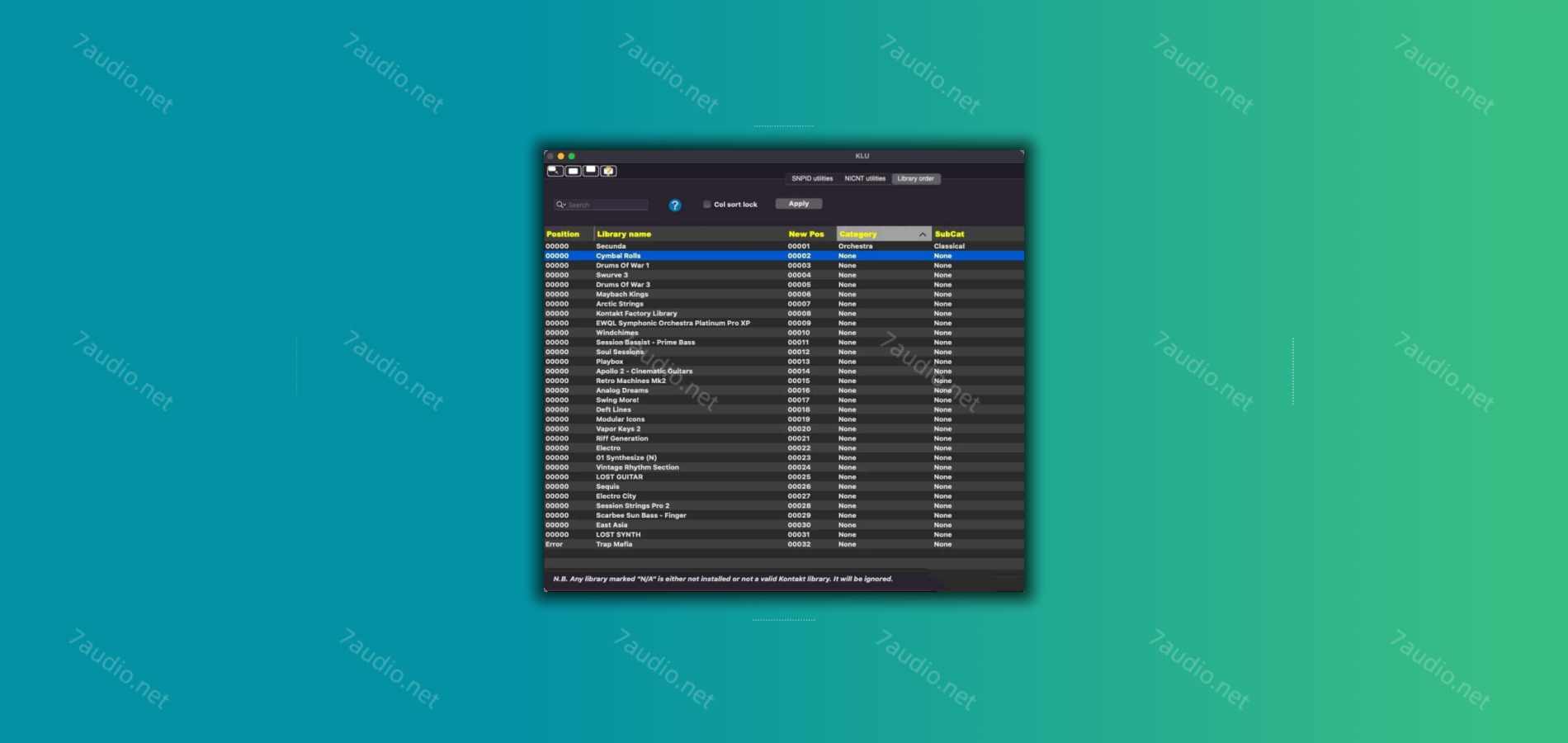1568x743 pixels.
Task: Select the East Asia row
Action: click(x=784, y=526)
